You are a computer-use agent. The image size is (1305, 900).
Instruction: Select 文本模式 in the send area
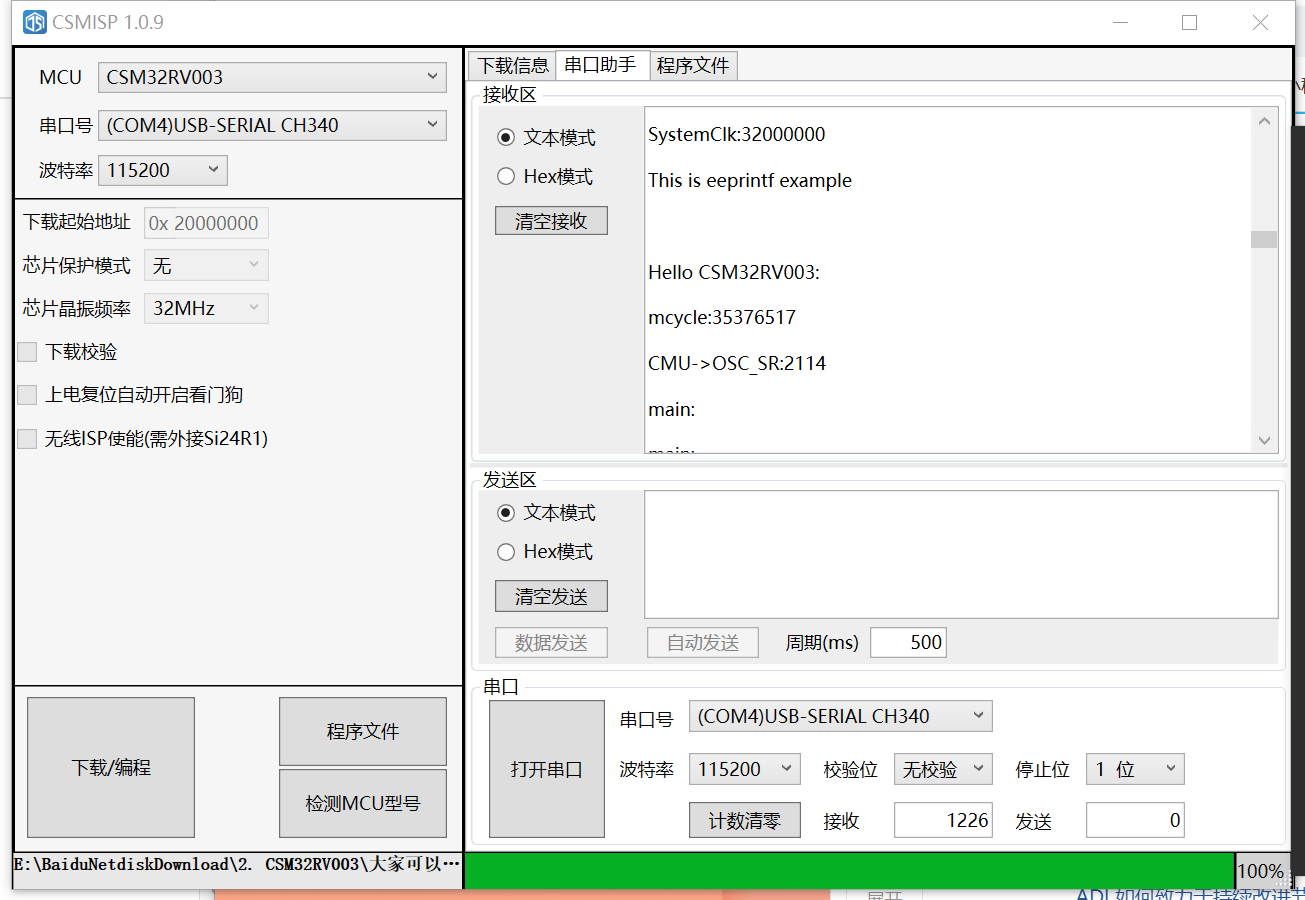coord(546,512)
